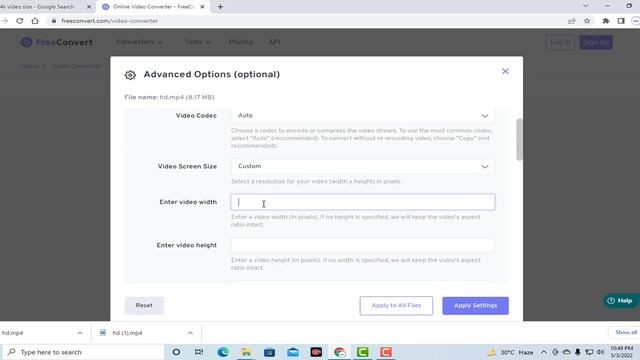
Task: Click the microphone tray icon
Action: (578, 352)
